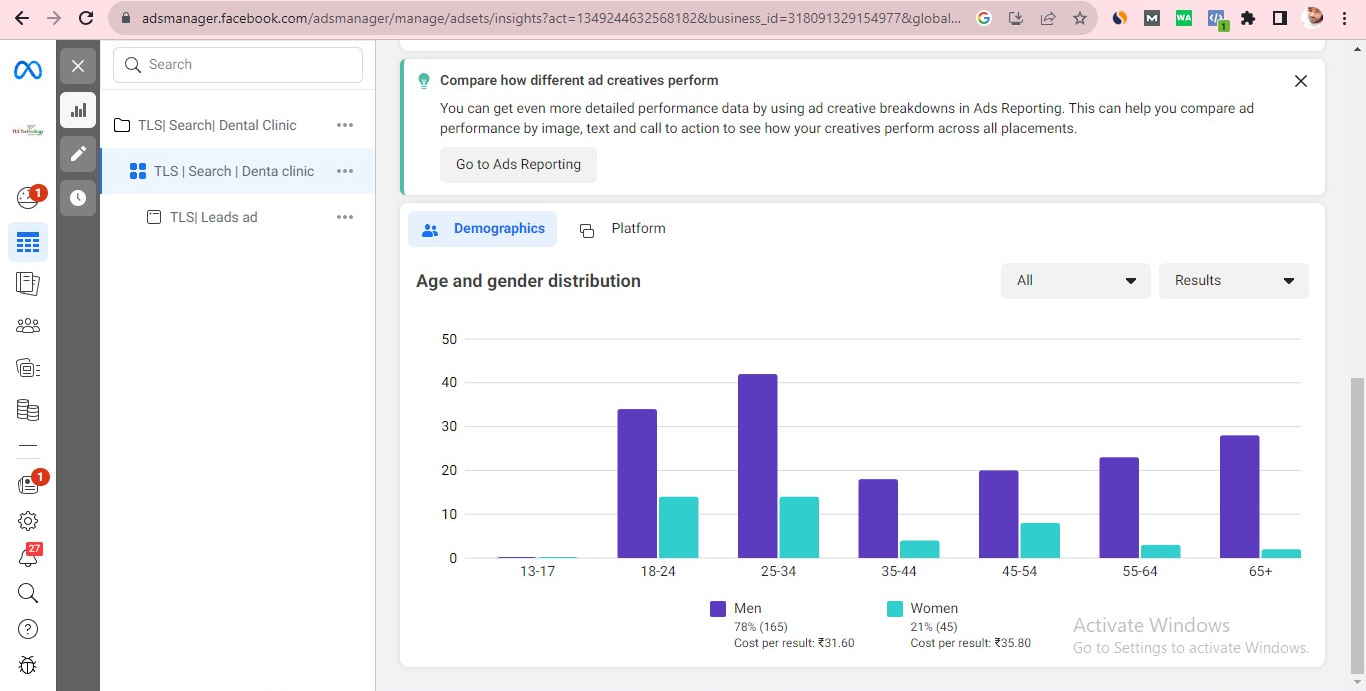Toggle Women legend series in chart
The height and width of the screenshot is (691, 1366).
[922, 608]
